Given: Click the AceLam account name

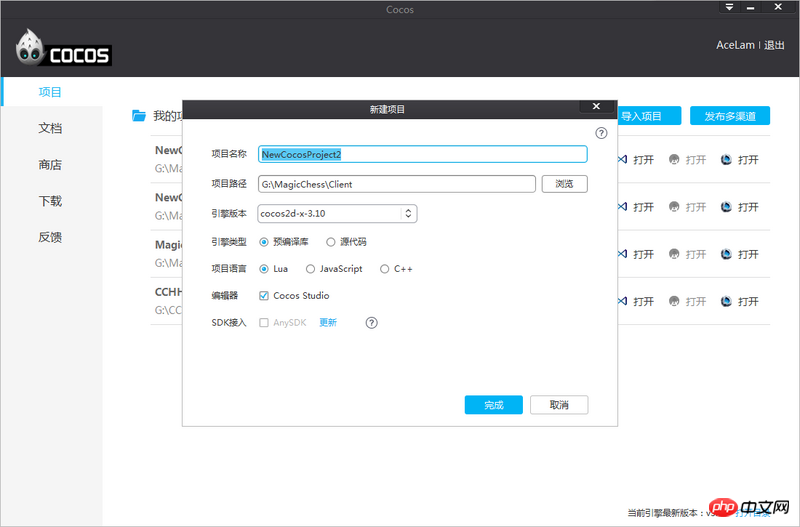Looking at the screenshot, I should pyautogui.click(x=735, y=45).
